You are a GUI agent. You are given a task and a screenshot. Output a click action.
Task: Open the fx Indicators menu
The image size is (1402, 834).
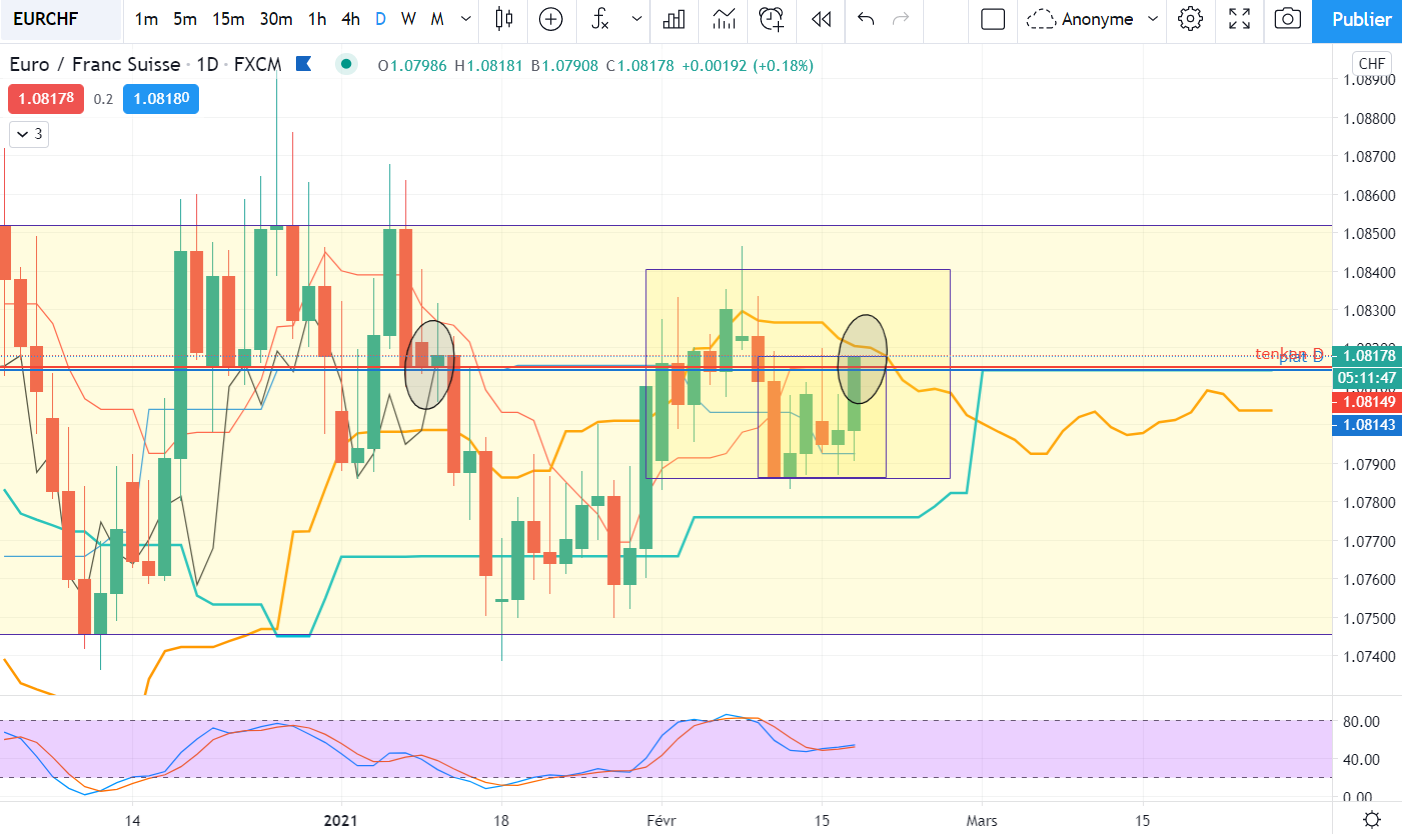(x=600, y=19)
